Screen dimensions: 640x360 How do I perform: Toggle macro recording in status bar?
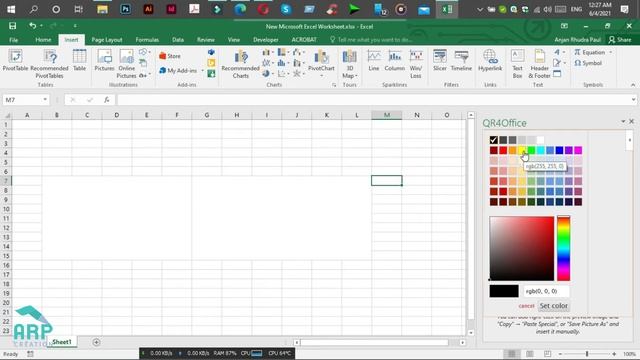(x=31, y=354)
